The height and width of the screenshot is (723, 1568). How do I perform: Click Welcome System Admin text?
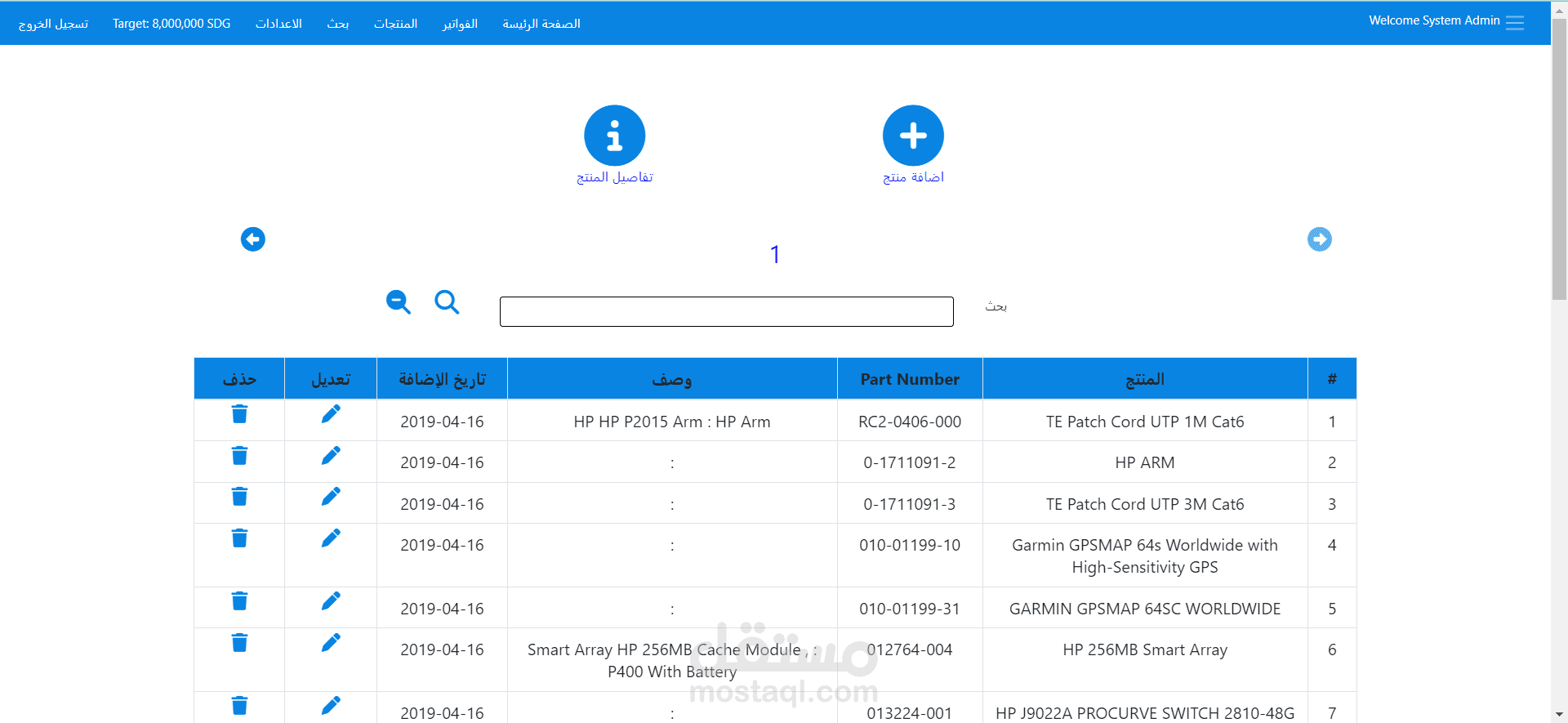point(1434,20)
